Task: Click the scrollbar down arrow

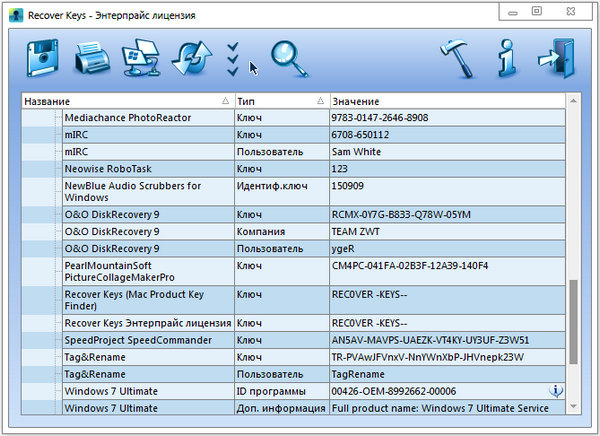Action: pyautogui.click(x=573, y=406)
